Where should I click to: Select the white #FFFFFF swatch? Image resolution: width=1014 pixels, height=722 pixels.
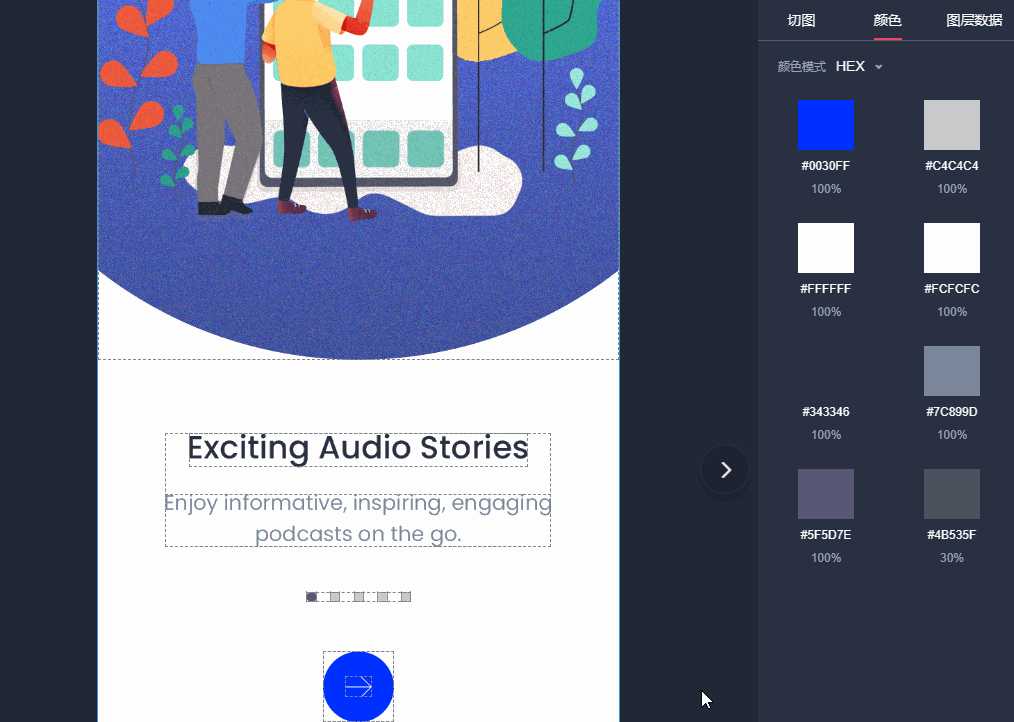pyautogui.click(x=825, y=248)
